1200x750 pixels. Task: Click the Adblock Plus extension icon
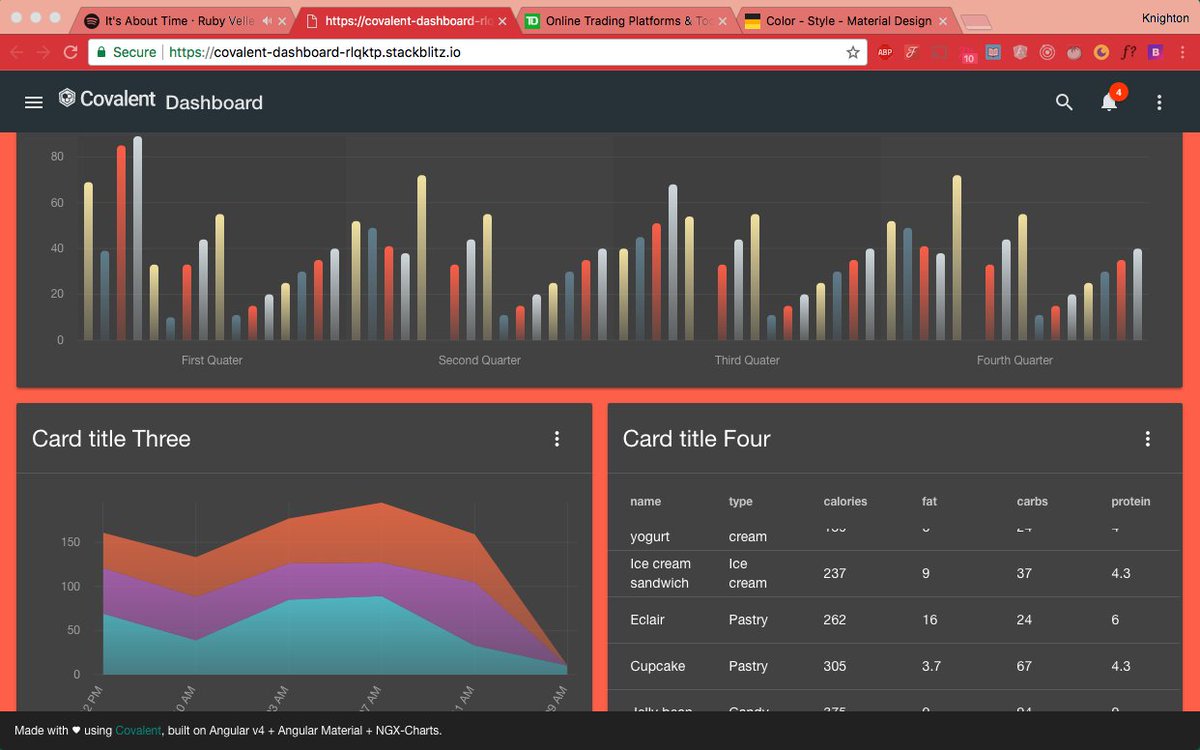pos(884,52)
